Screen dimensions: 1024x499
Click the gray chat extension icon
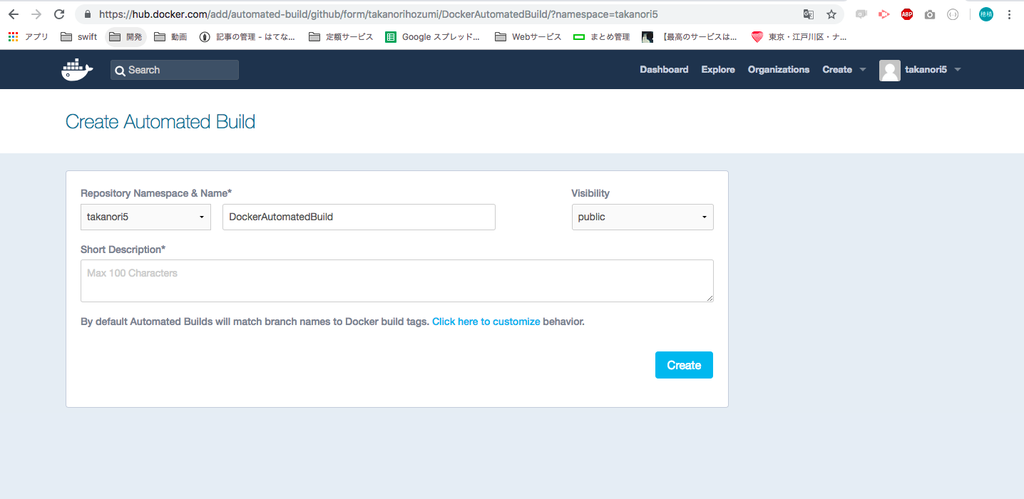pos(861,14)
